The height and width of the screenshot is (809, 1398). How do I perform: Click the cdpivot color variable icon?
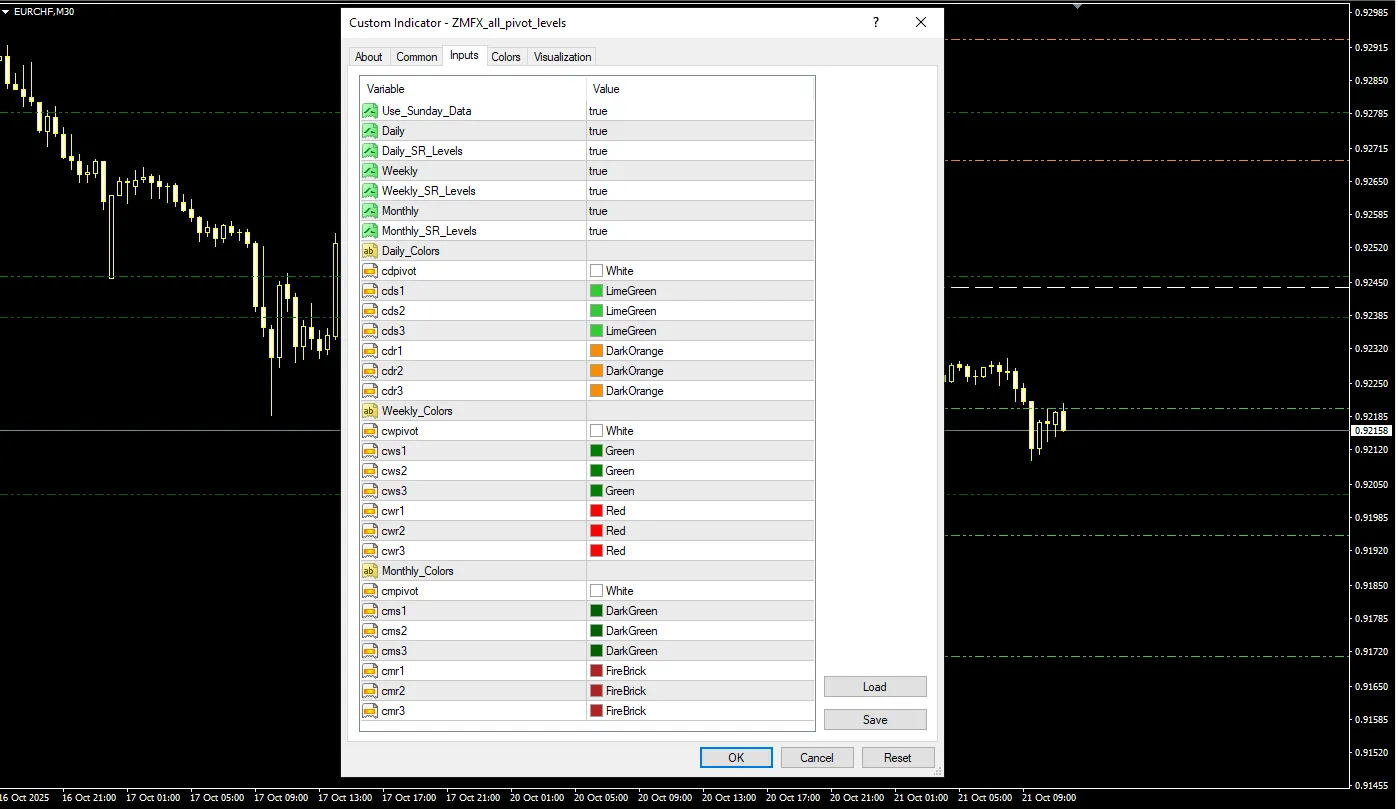point(370,271)
